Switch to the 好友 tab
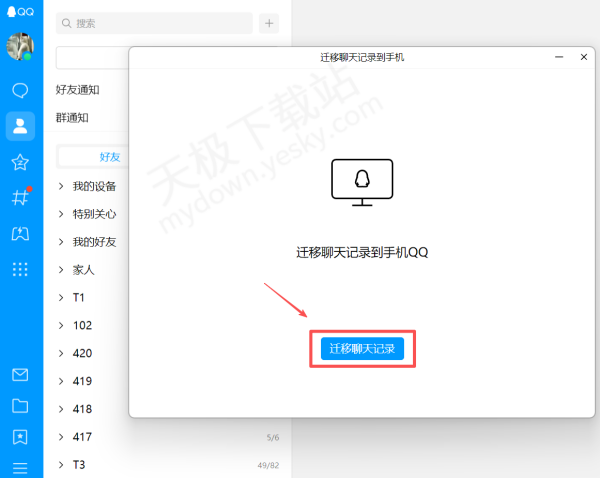 pos(109,157)
